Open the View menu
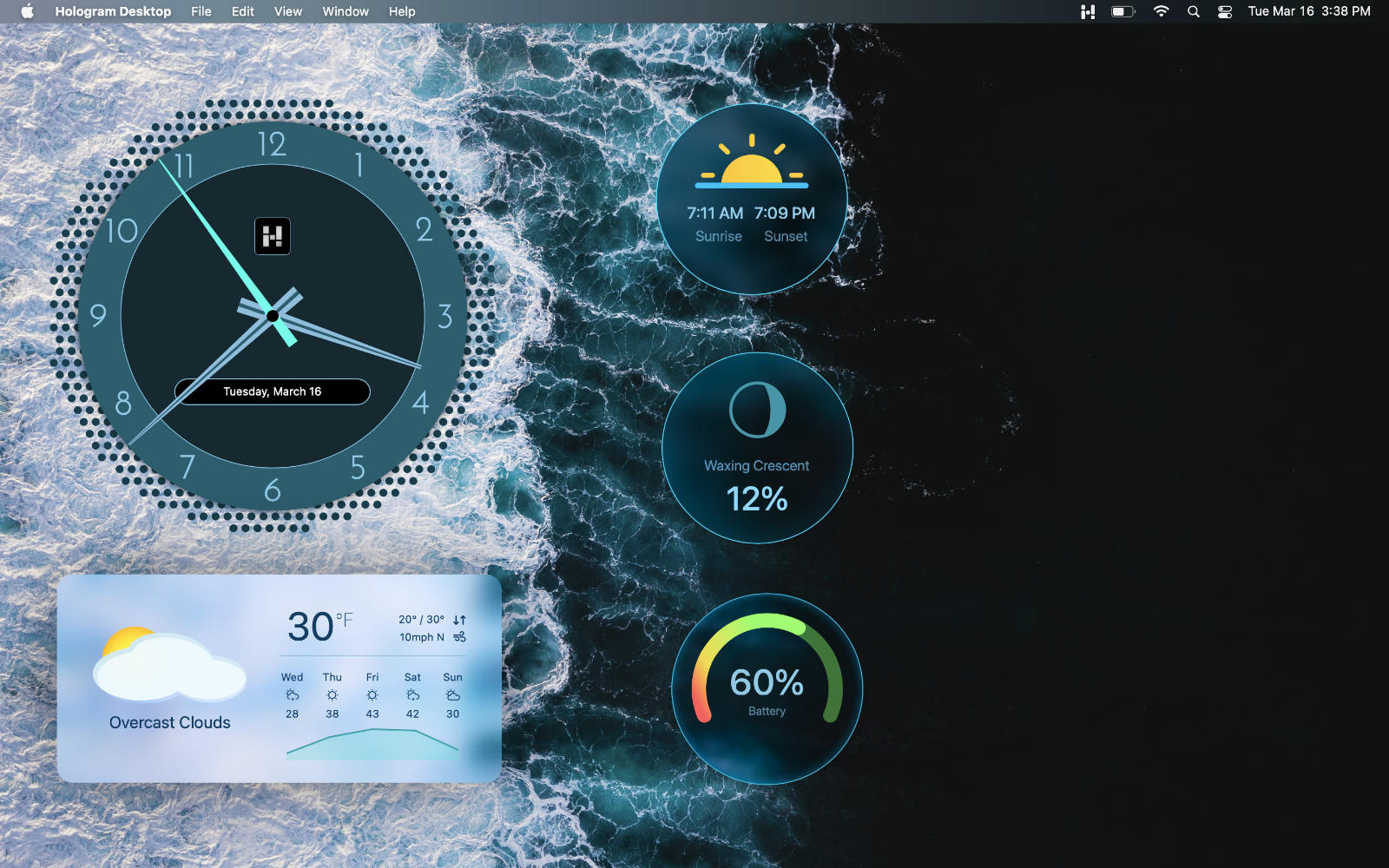The width and height of the screenshot is (1389, 868). tap(288, 11)
